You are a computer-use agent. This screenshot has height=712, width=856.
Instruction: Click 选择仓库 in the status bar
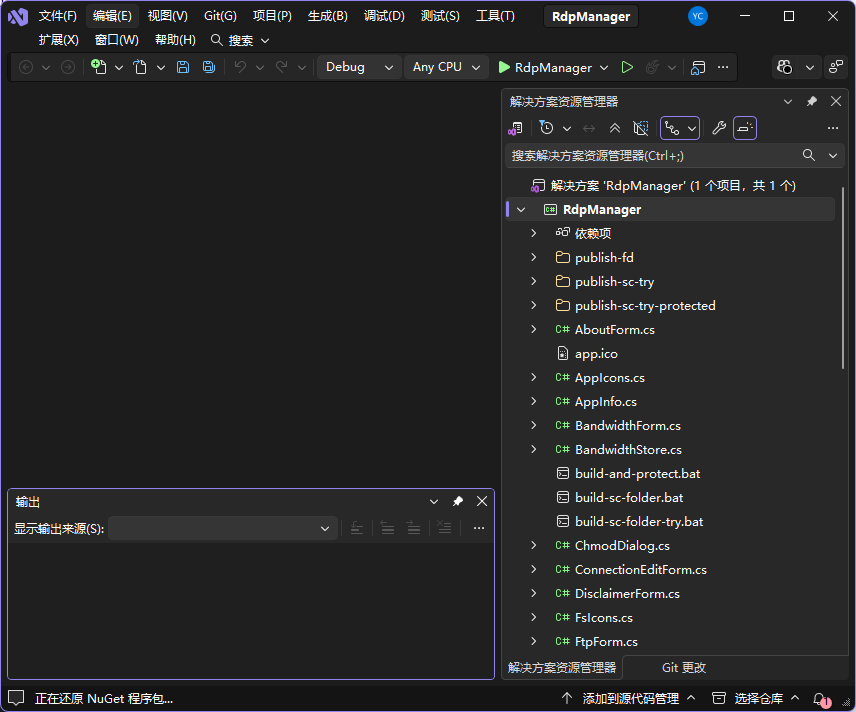758,698
